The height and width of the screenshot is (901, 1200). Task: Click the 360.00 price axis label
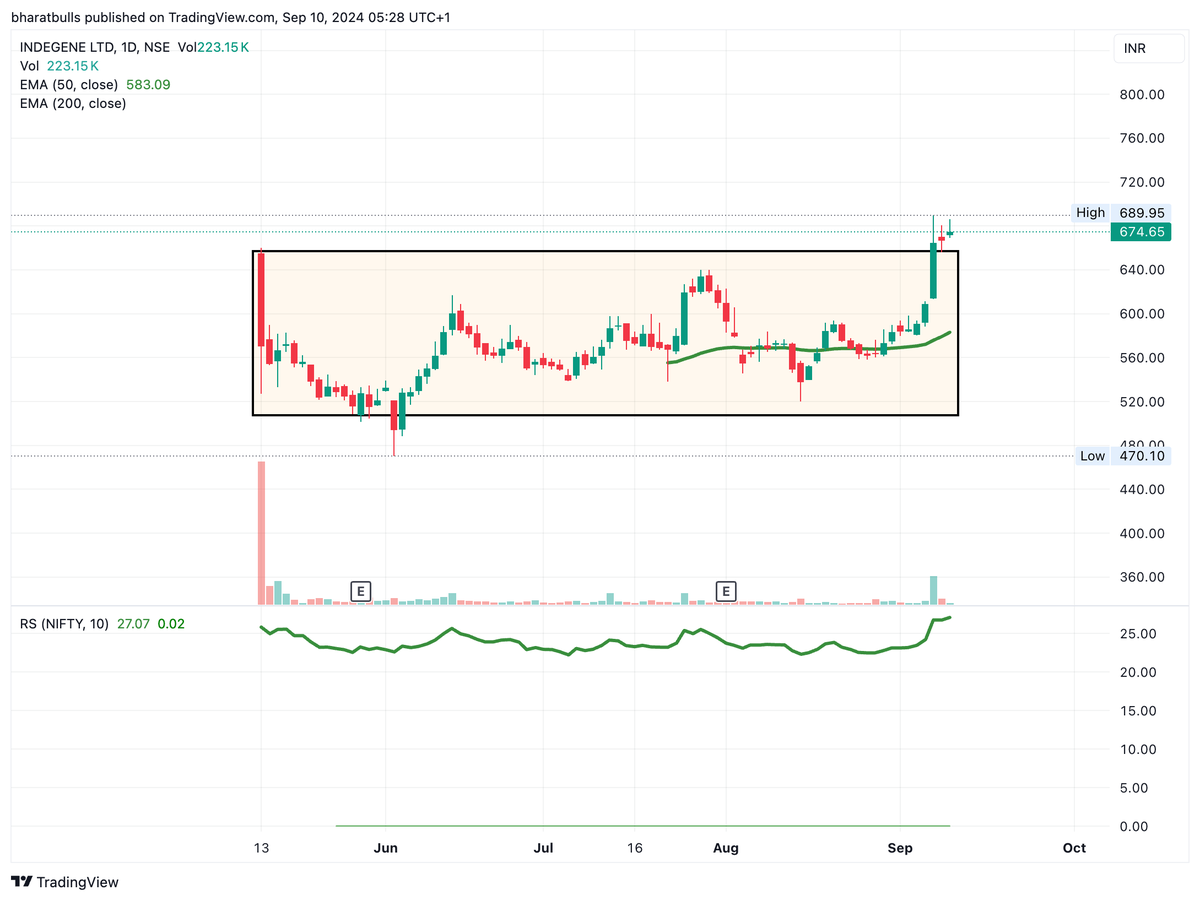pyautogui.click(x=1143, y=578)
